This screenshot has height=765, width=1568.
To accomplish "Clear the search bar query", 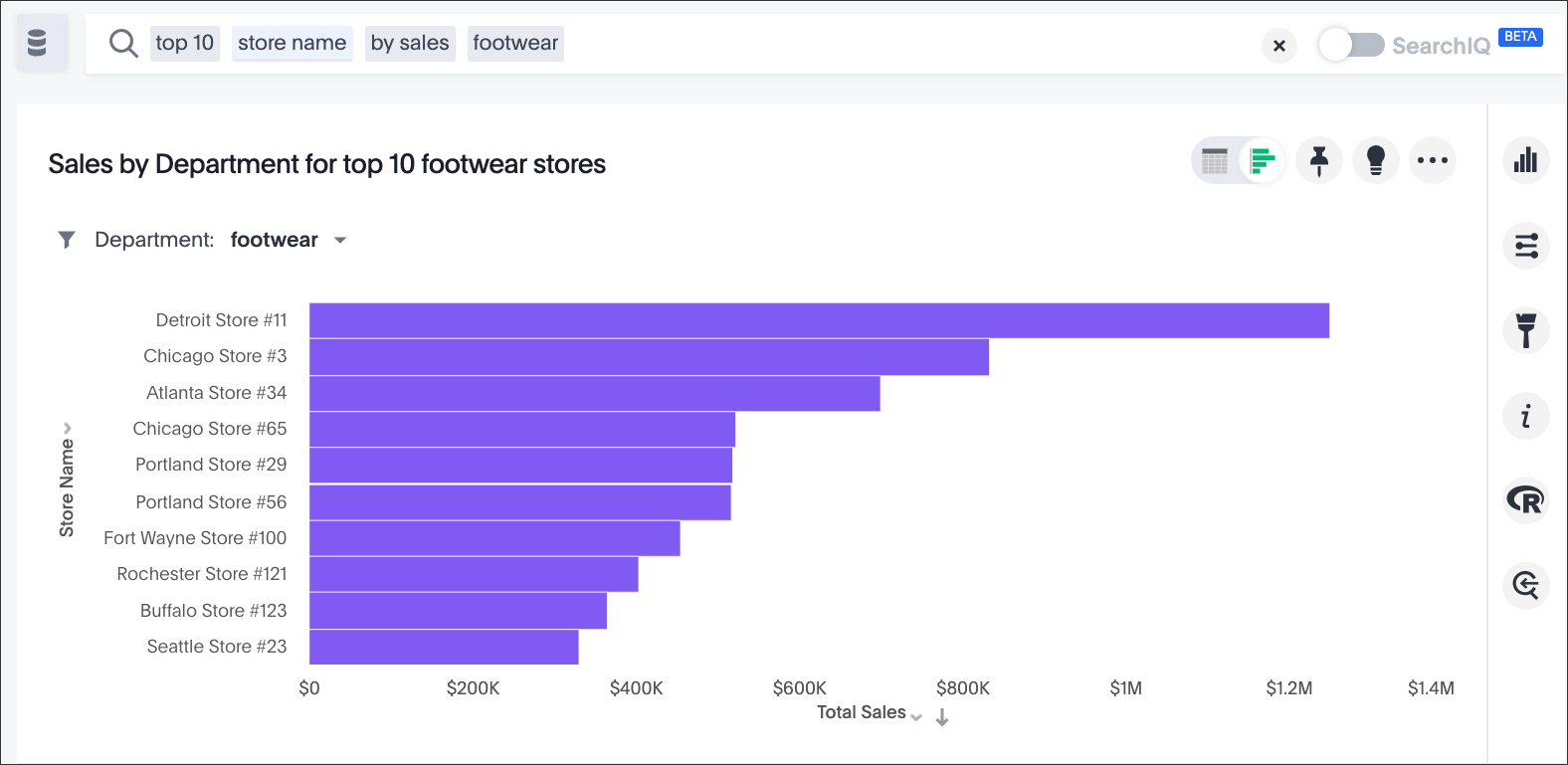I will coord(1279,46).
